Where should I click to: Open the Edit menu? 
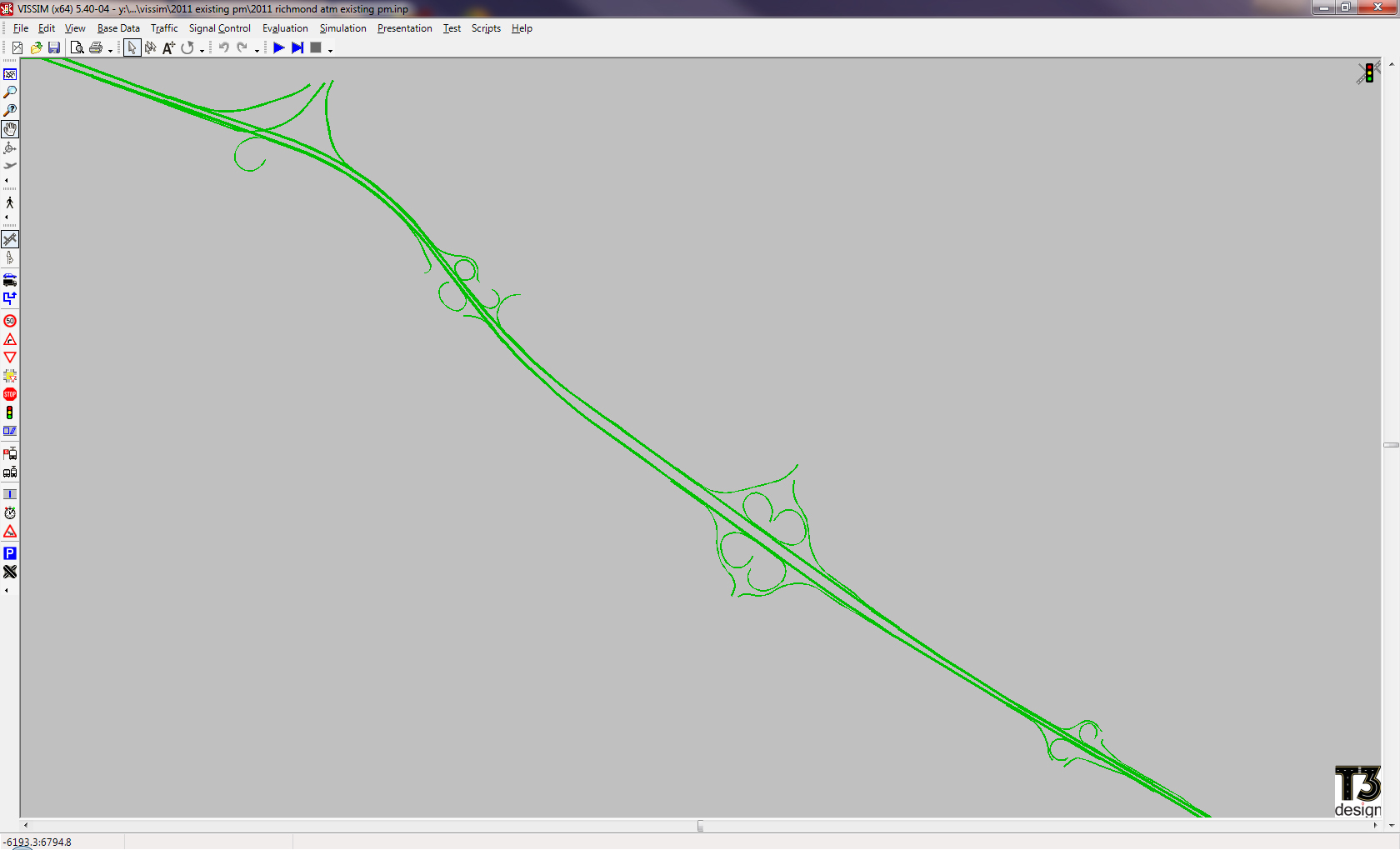(47, 28)
